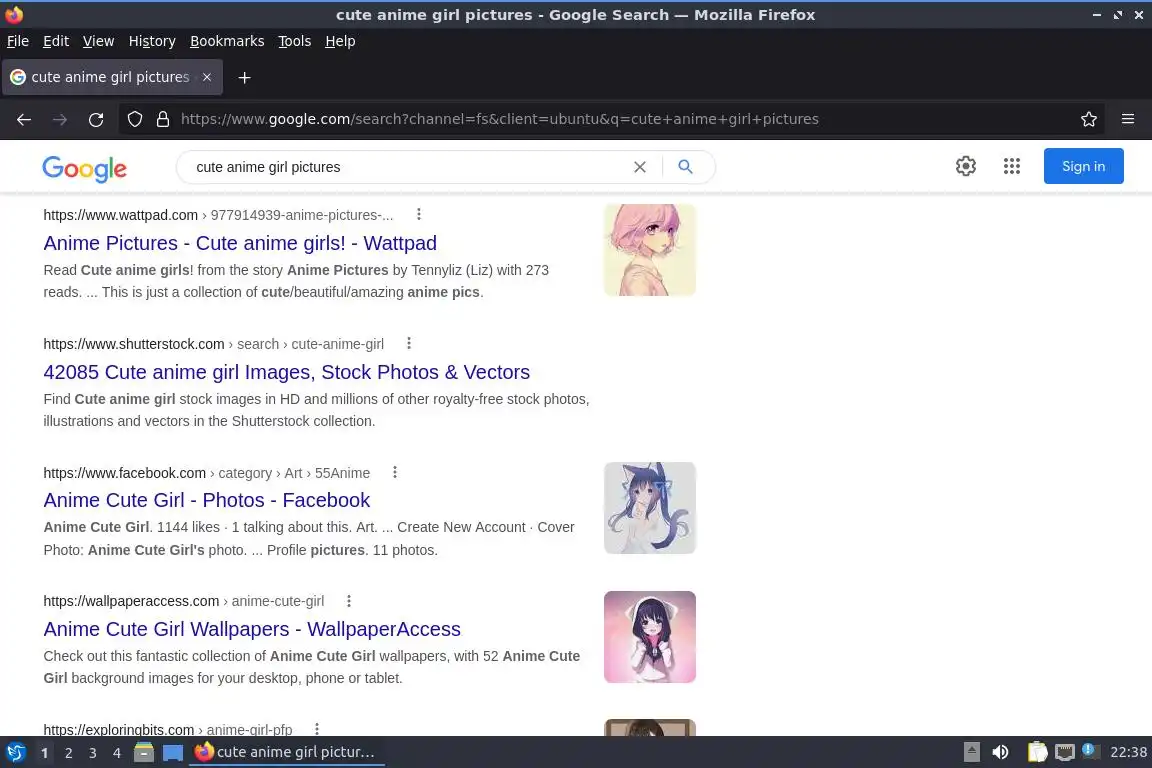1152x768 pixels.
Task: Switch to workspace 2
Action: (x=68, y=753)
